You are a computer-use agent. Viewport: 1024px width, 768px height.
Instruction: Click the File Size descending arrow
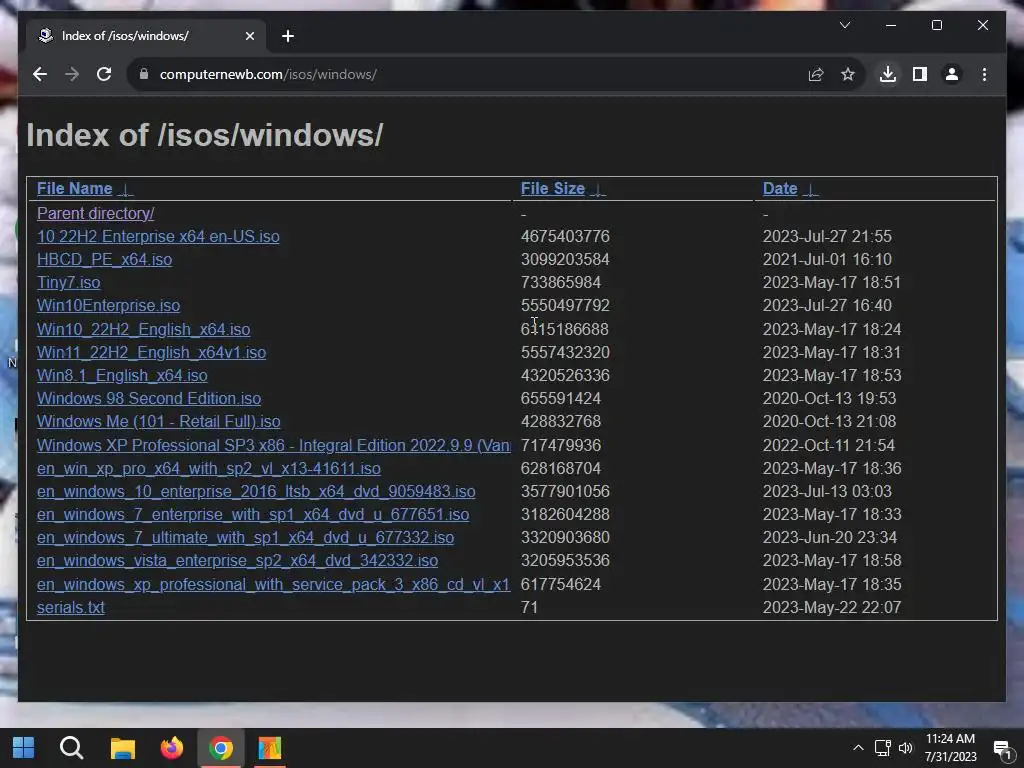point(598,189)
